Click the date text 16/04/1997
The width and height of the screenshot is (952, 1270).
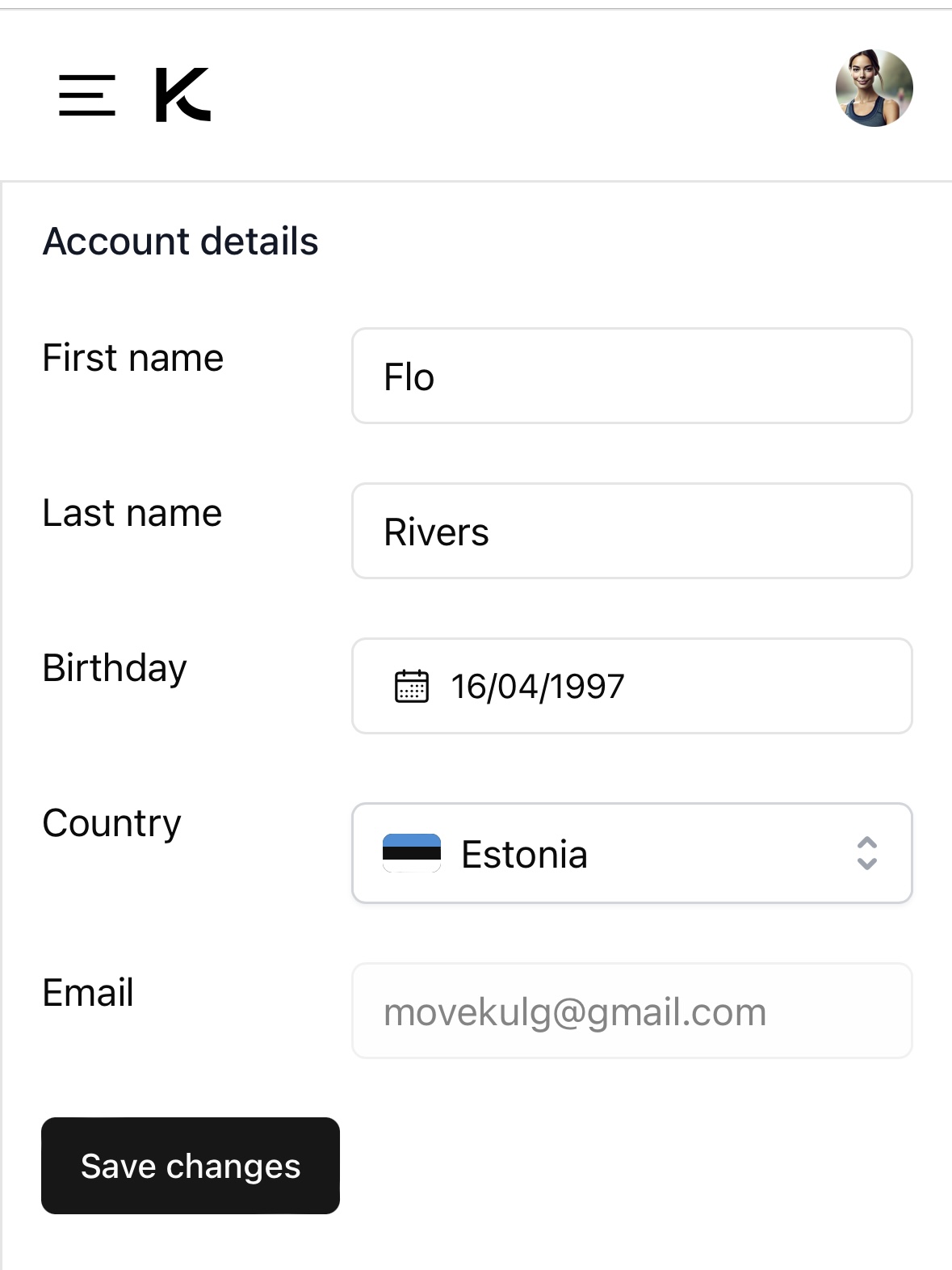(538, 687)
